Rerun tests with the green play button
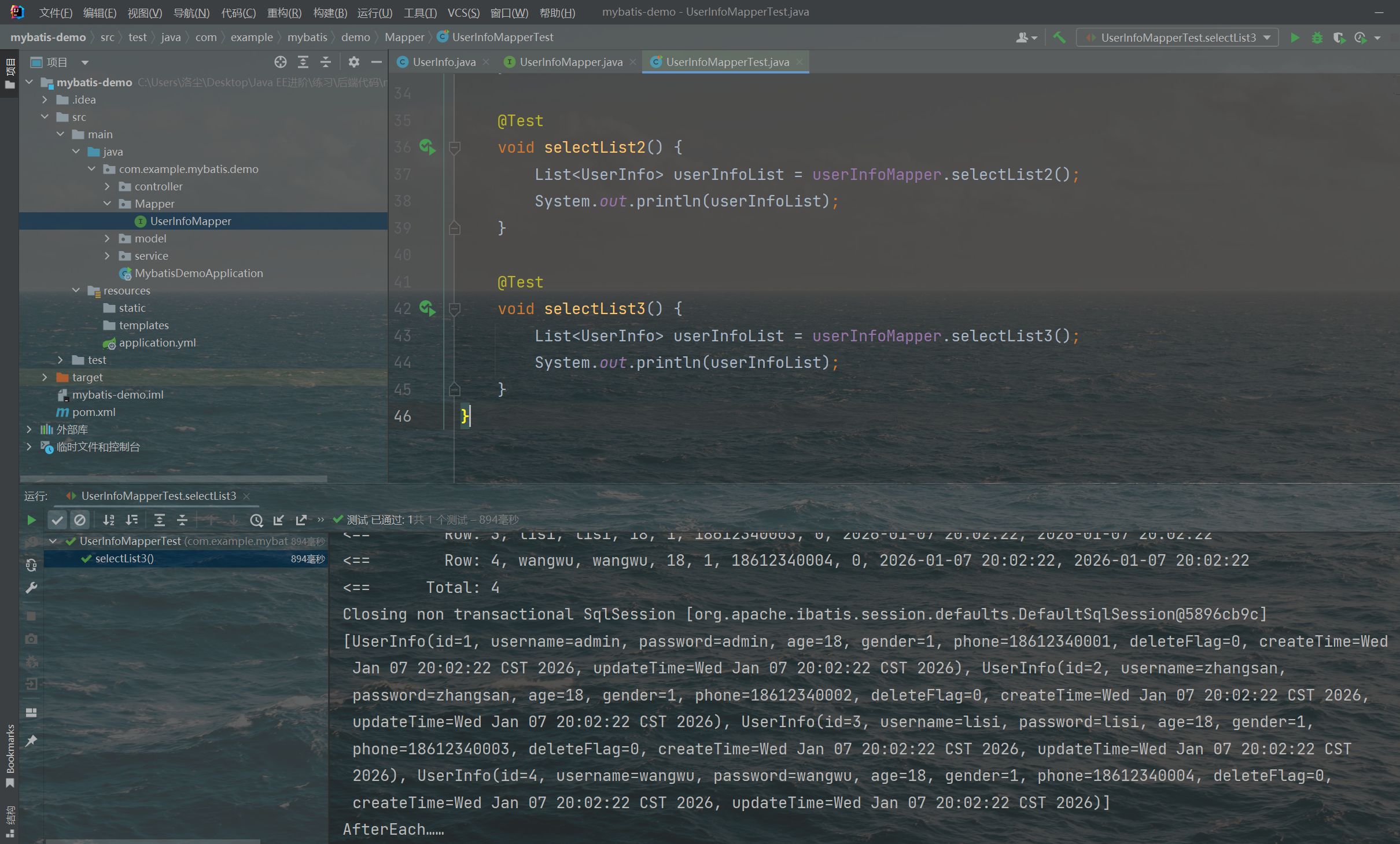The width and height of the screenshot is (1400, 844). click(31, 520)
